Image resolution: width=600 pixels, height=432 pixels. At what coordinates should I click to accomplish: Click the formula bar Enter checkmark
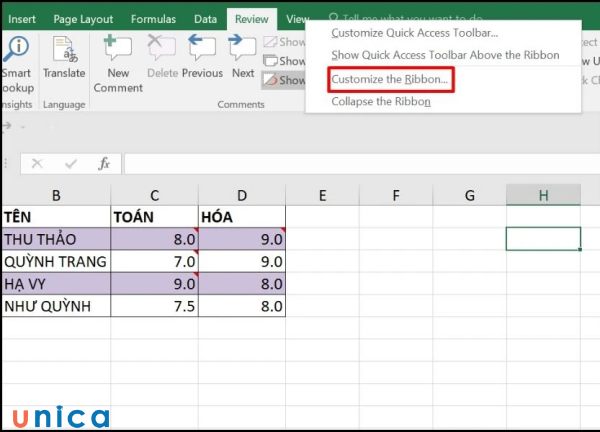71,164
